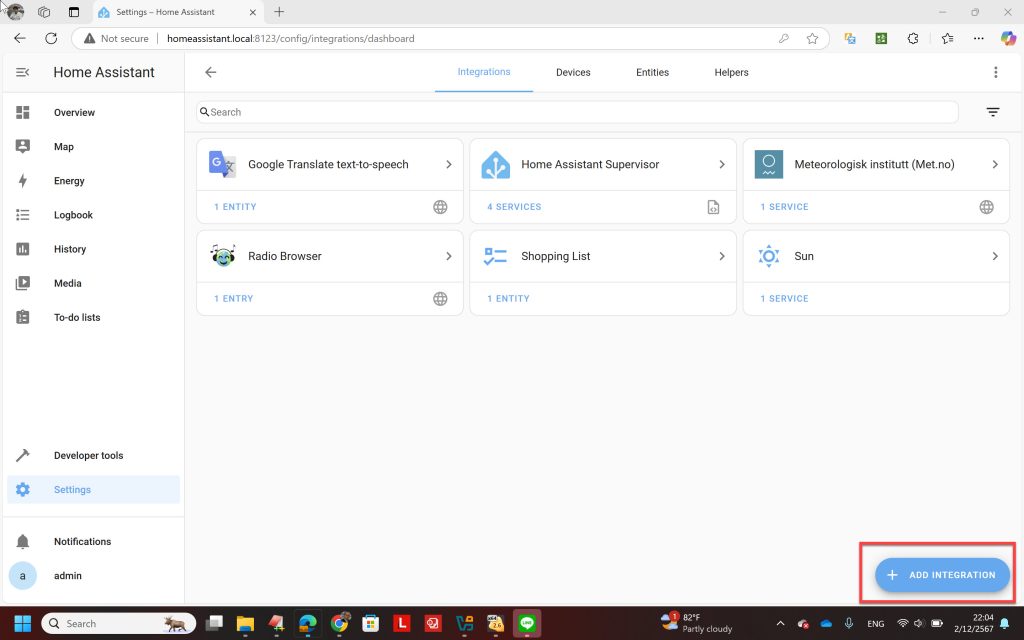The height and width of the screenshot is (640, 1024).
Task: Click the Add Integration button
Action: (x=941, y=575)
